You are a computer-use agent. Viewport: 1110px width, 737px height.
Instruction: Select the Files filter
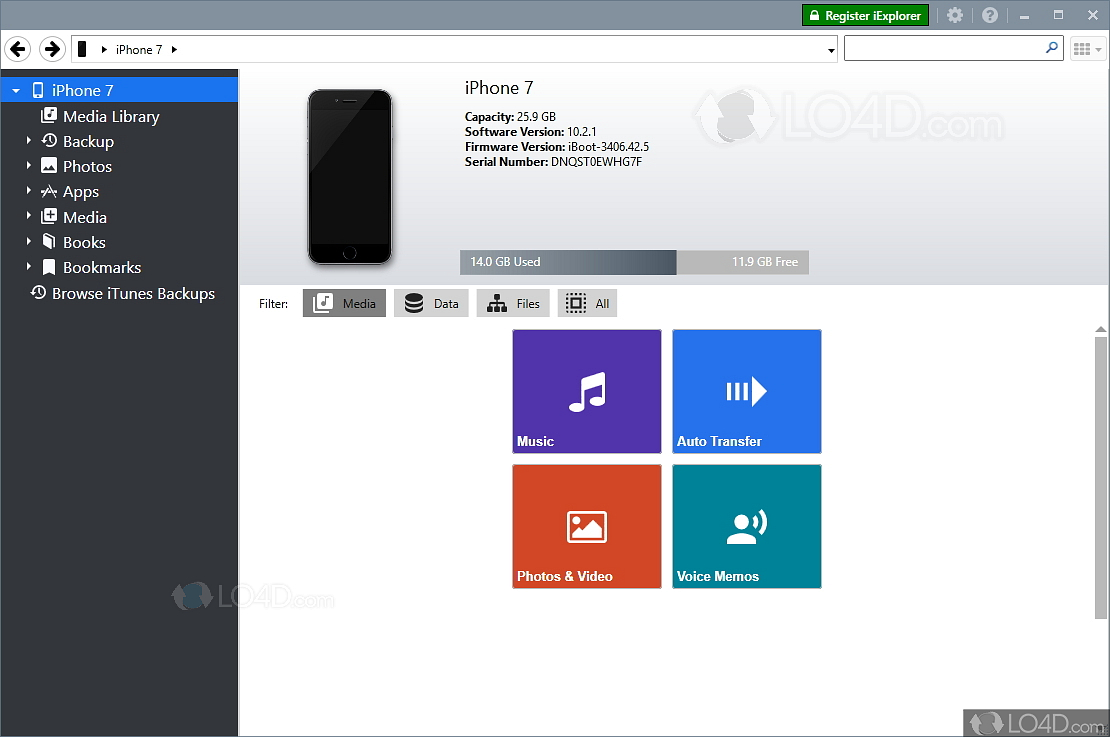(x=513, y=304)
